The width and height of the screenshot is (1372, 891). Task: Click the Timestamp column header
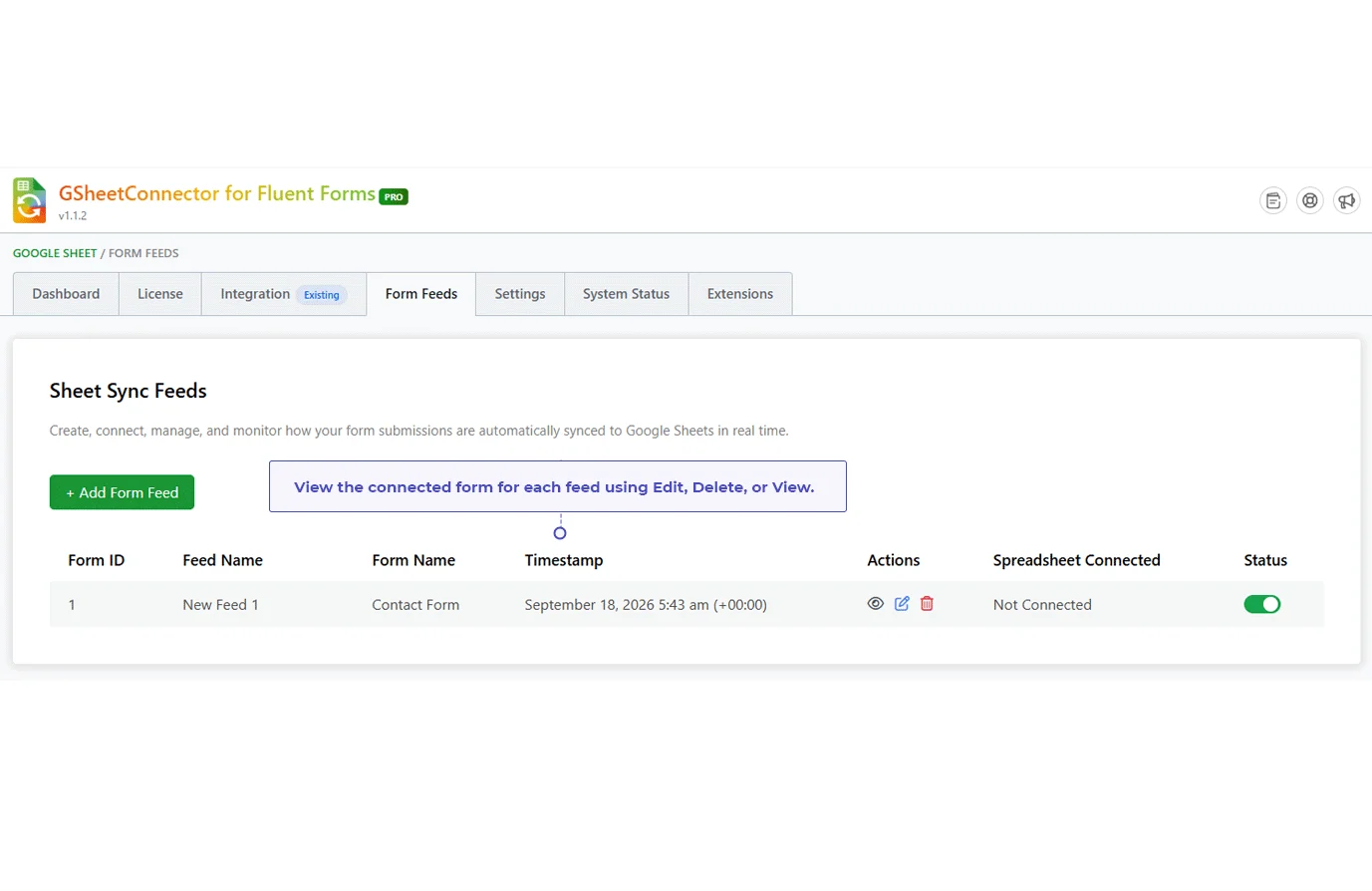click(x=564, y=560)
